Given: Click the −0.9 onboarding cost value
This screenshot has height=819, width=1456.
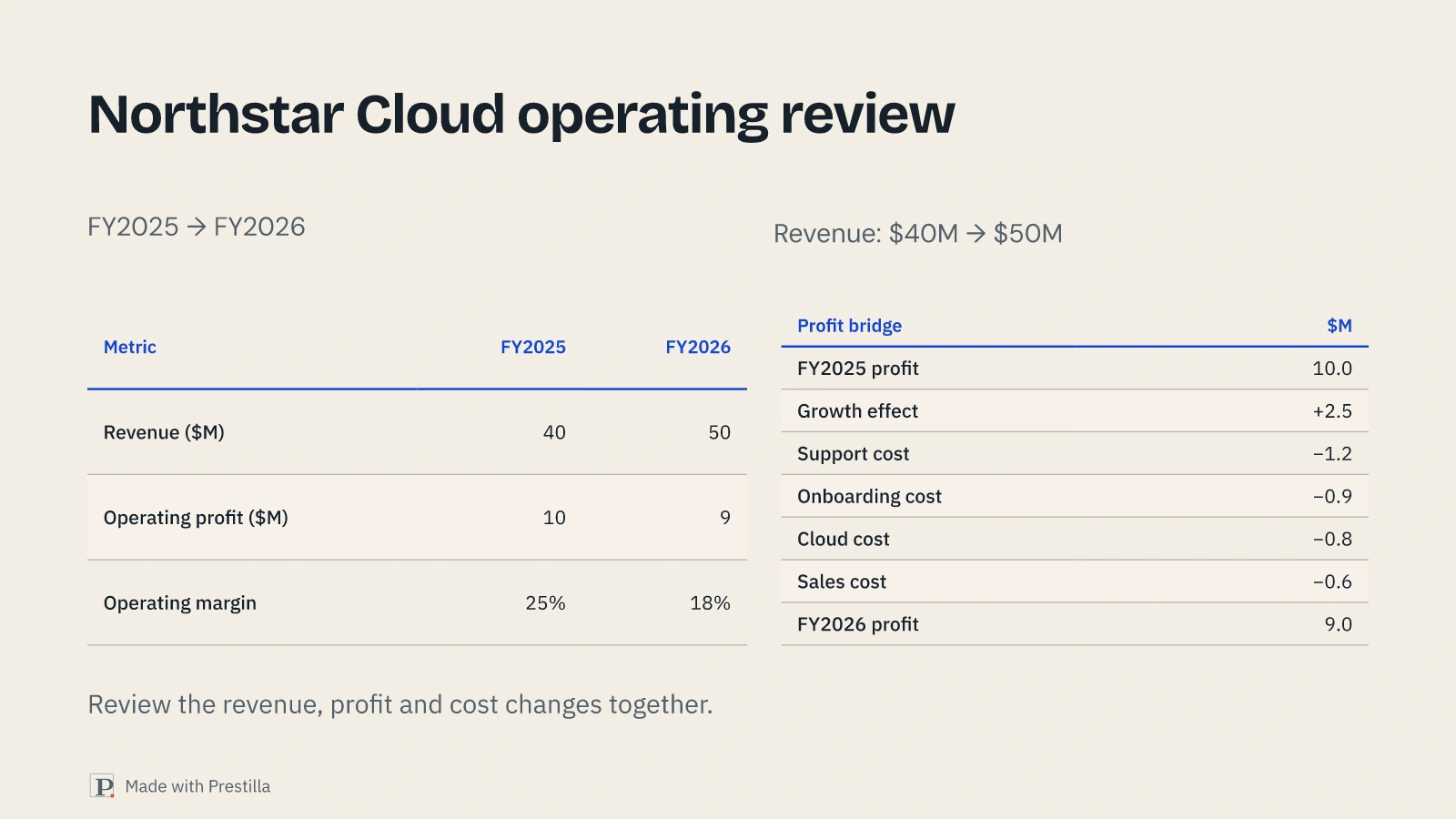Looking at the screenshot, I should point(1332,497).
